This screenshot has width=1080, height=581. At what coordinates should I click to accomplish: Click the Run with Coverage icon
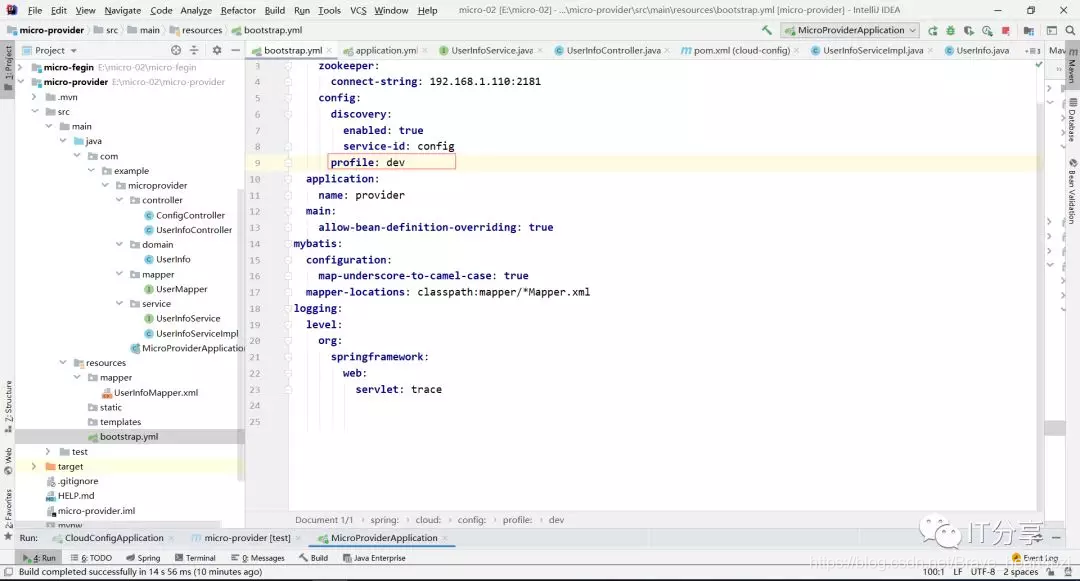(968, 30)
